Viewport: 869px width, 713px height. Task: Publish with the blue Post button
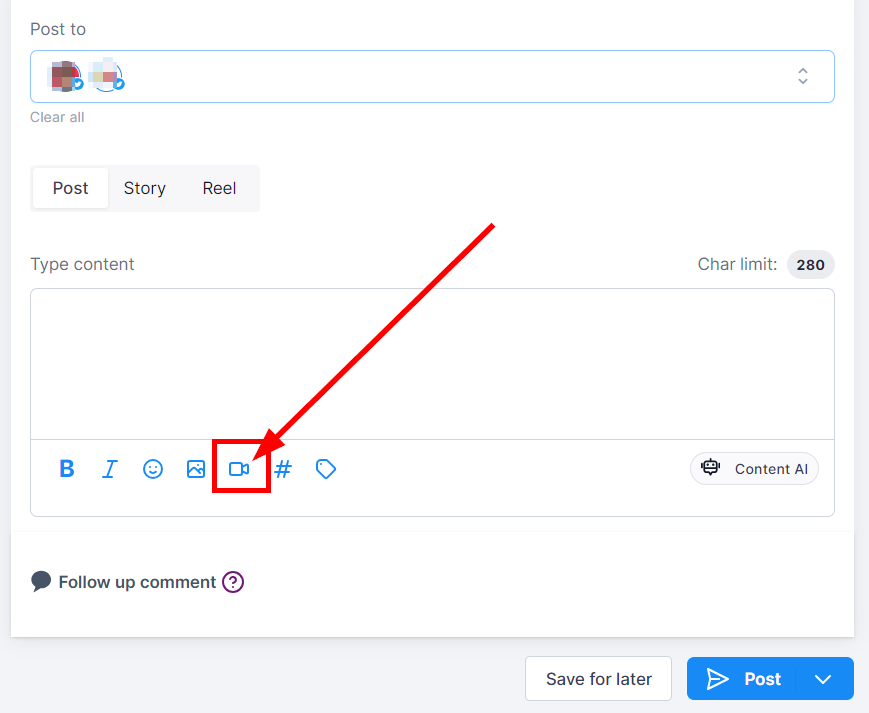(x=742, y=679)
